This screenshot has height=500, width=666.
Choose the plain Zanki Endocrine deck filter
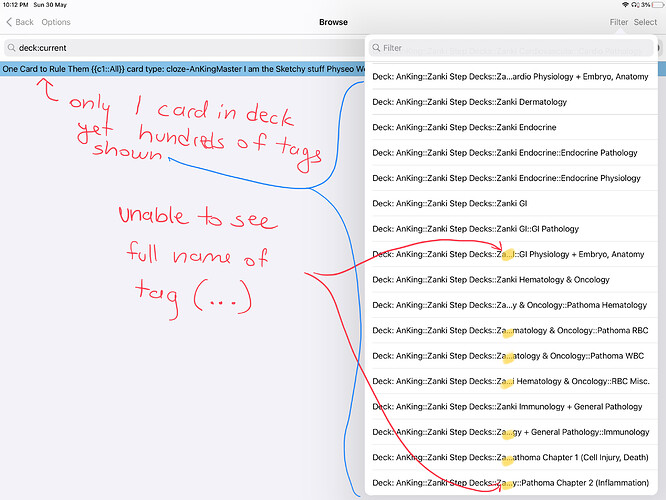511,127
